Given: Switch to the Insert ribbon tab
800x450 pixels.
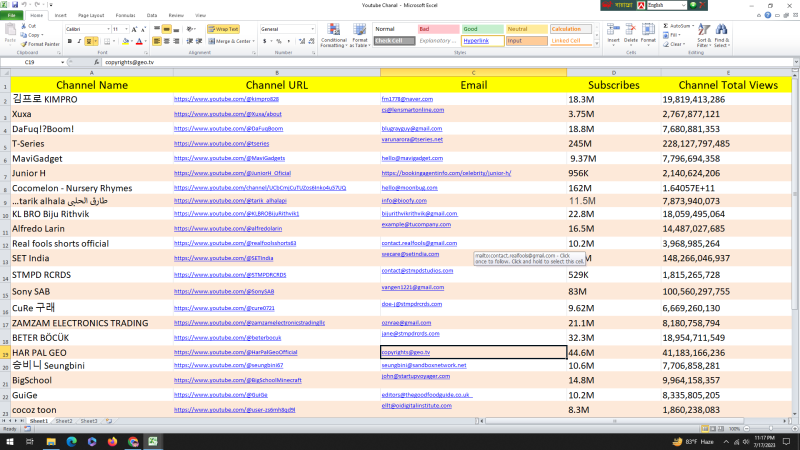Looking at the screenshot, I should pos(60,15).
